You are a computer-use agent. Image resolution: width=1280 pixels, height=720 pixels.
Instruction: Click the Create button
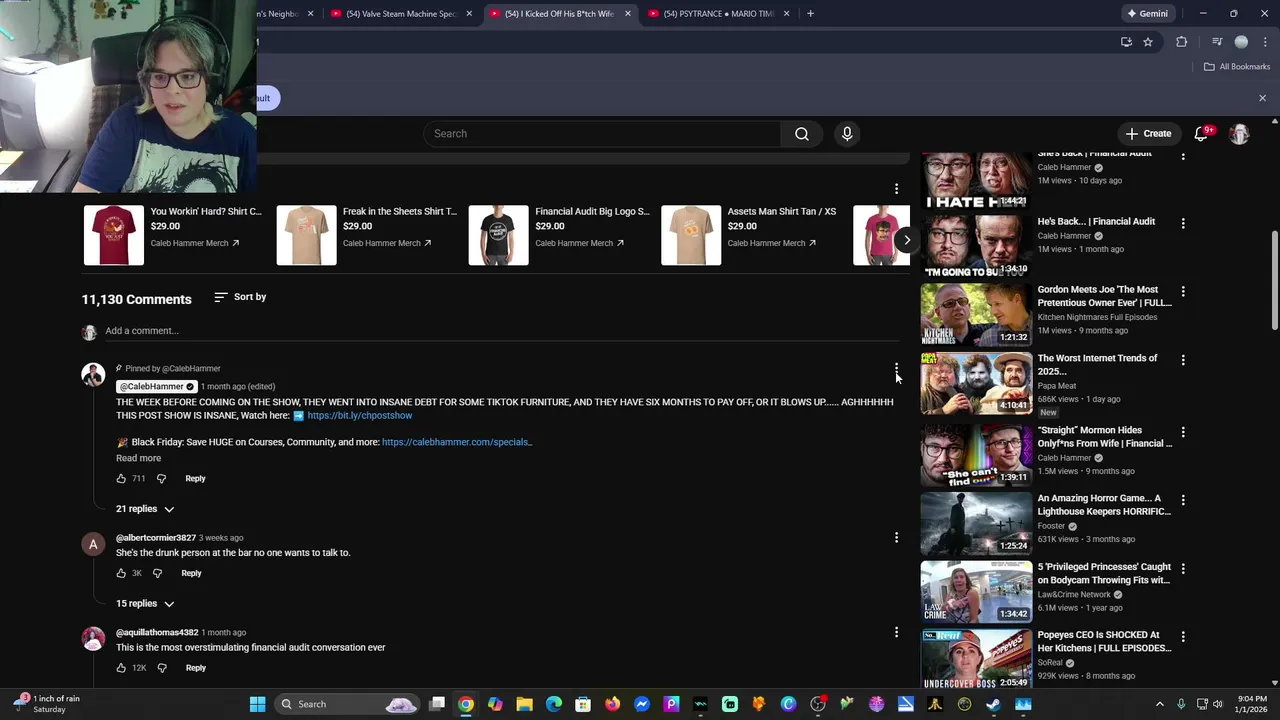click(1148, 134)
